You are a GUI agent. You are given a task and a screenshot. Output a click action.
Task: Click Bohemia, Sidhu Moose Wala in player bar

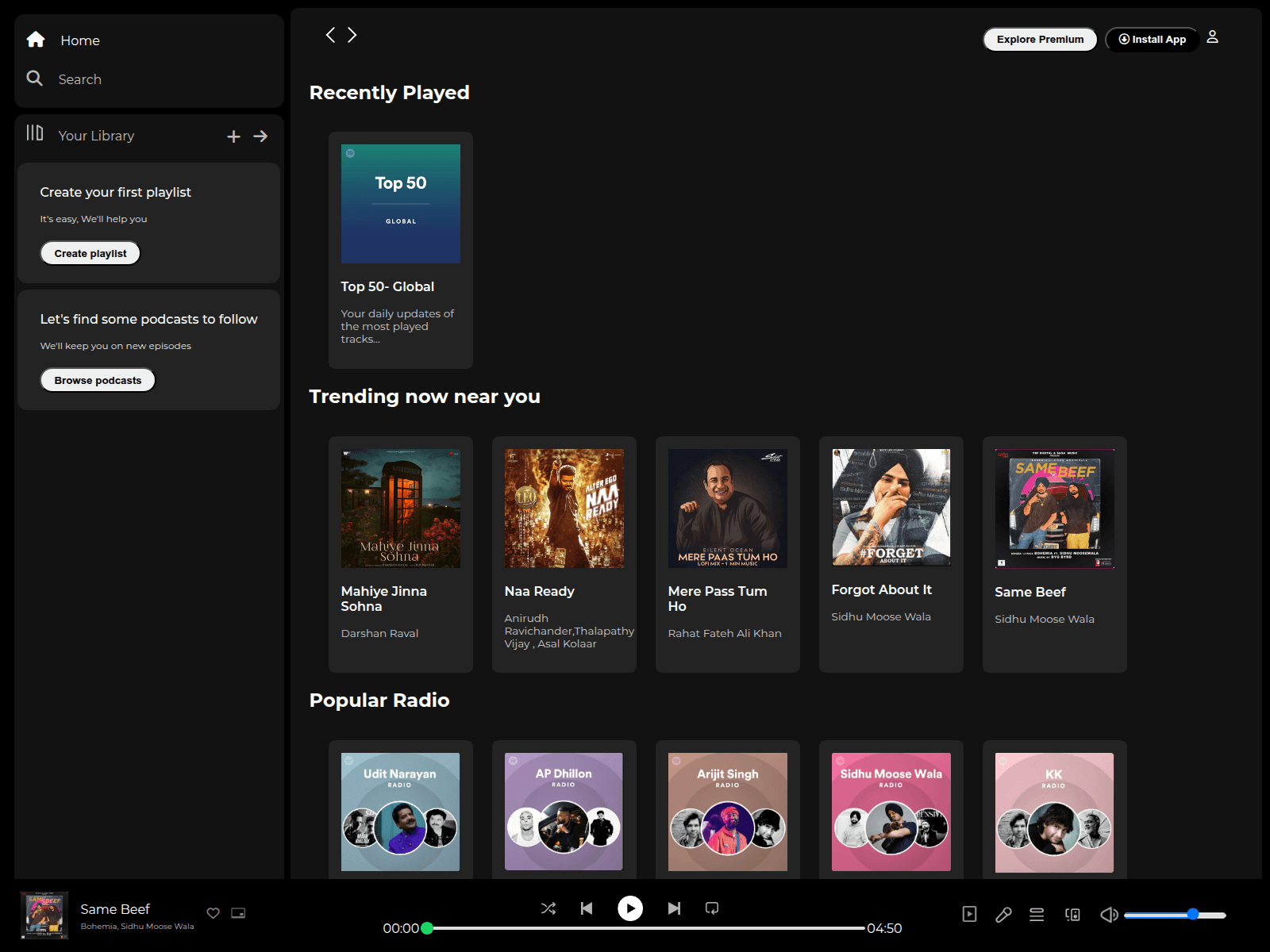pos(137,926)
